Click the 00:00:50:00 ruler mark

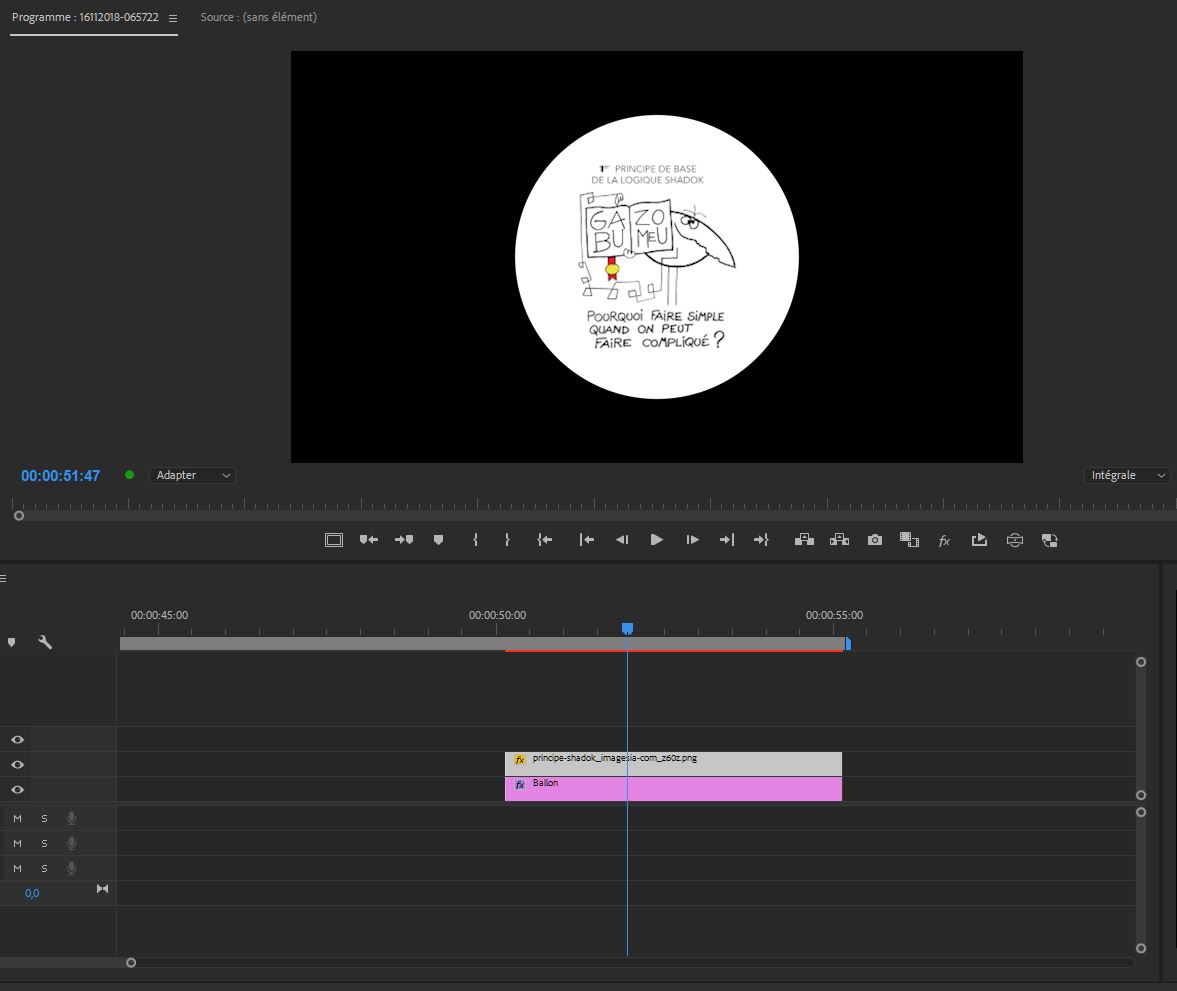coord(497,615)
